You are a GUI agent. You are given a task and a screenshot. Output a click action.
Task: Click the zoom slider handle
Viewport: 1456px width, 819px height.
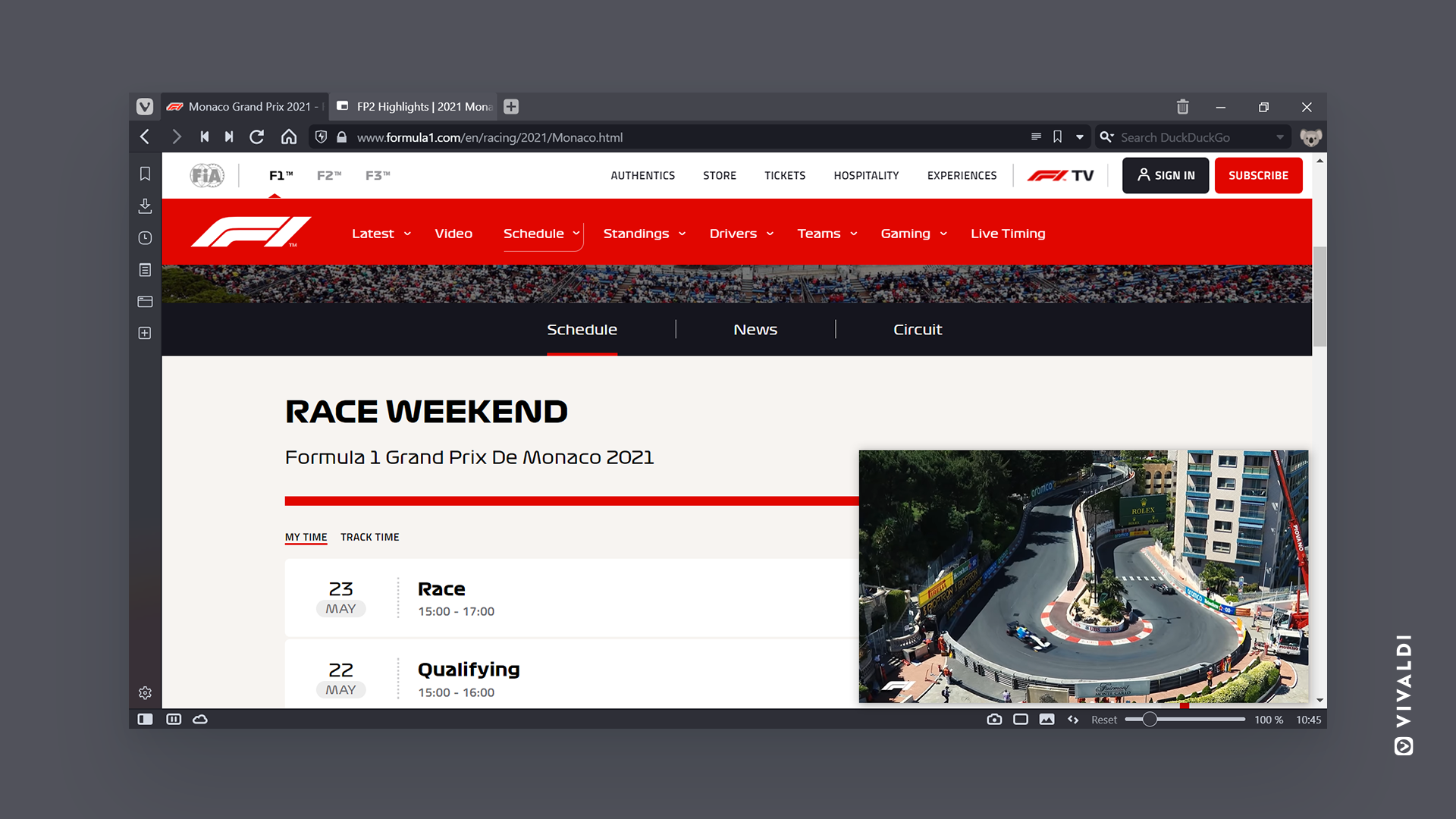[1150, 720]
